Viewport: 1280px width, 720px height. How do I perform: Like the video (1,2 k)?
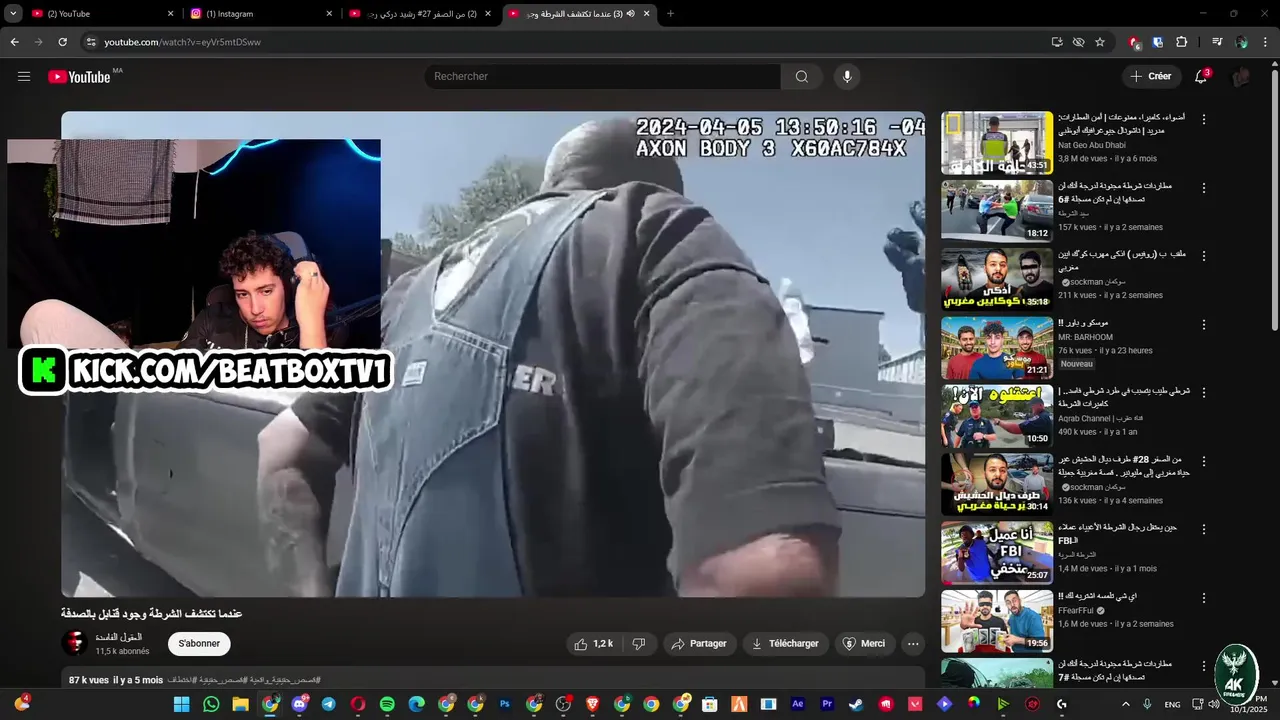pyautogui.click(x=595, y=644)
